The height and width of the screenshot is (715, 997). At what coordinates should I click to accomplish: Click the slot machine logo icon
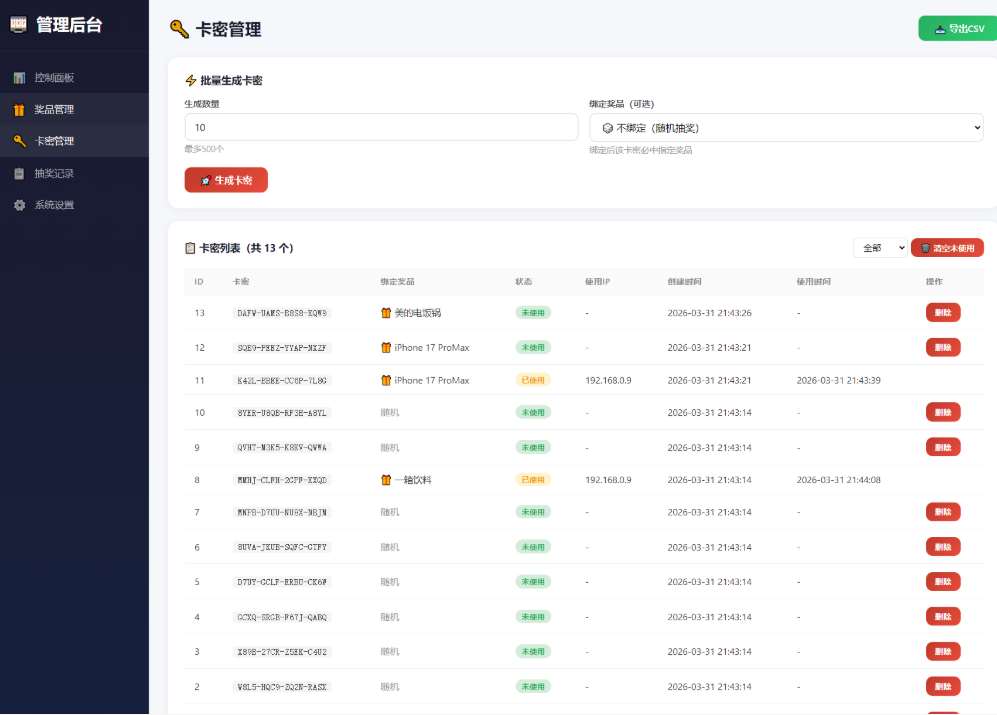pos(19,25)
